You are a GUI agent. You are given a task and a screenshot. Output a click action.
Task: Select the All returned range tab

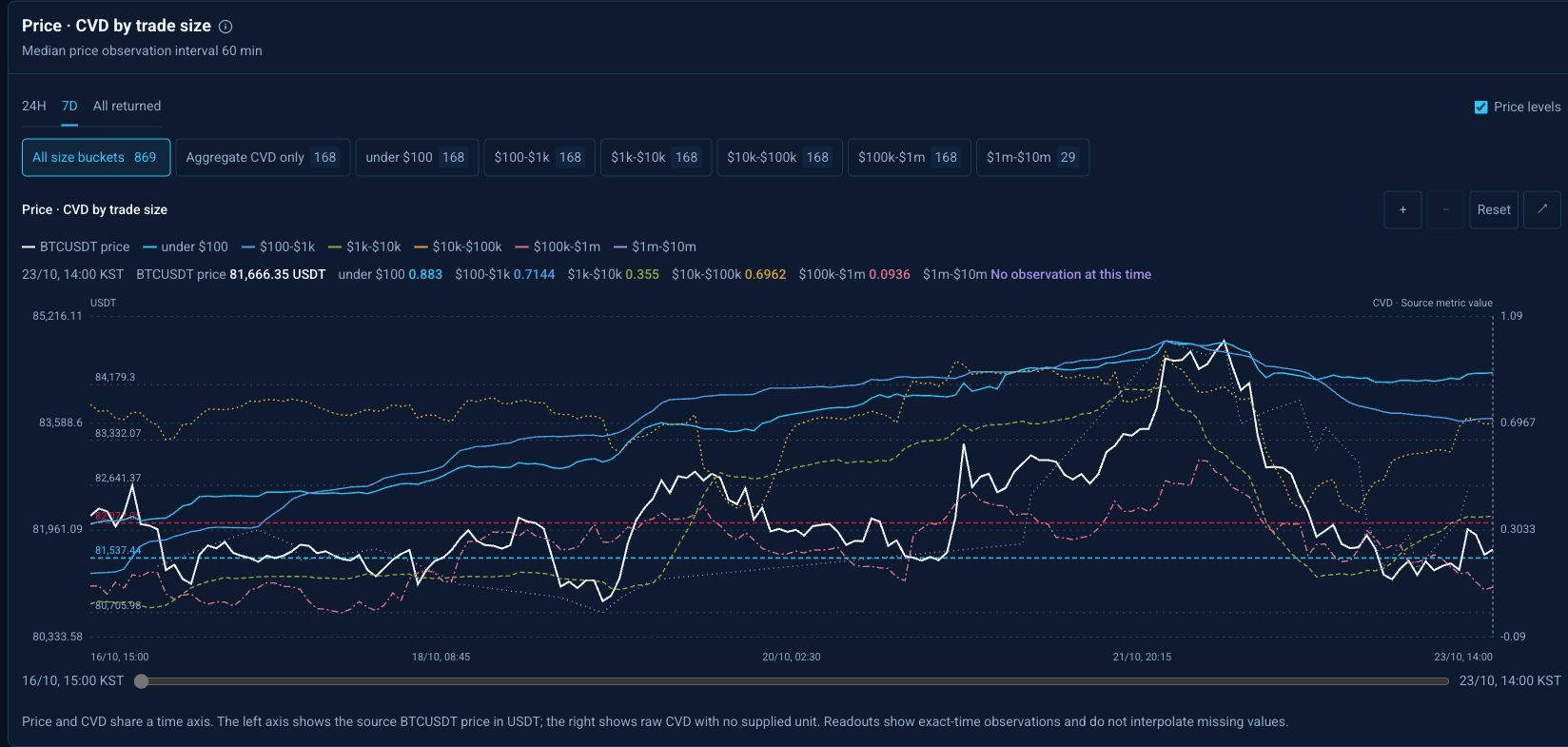pos(127,106)
